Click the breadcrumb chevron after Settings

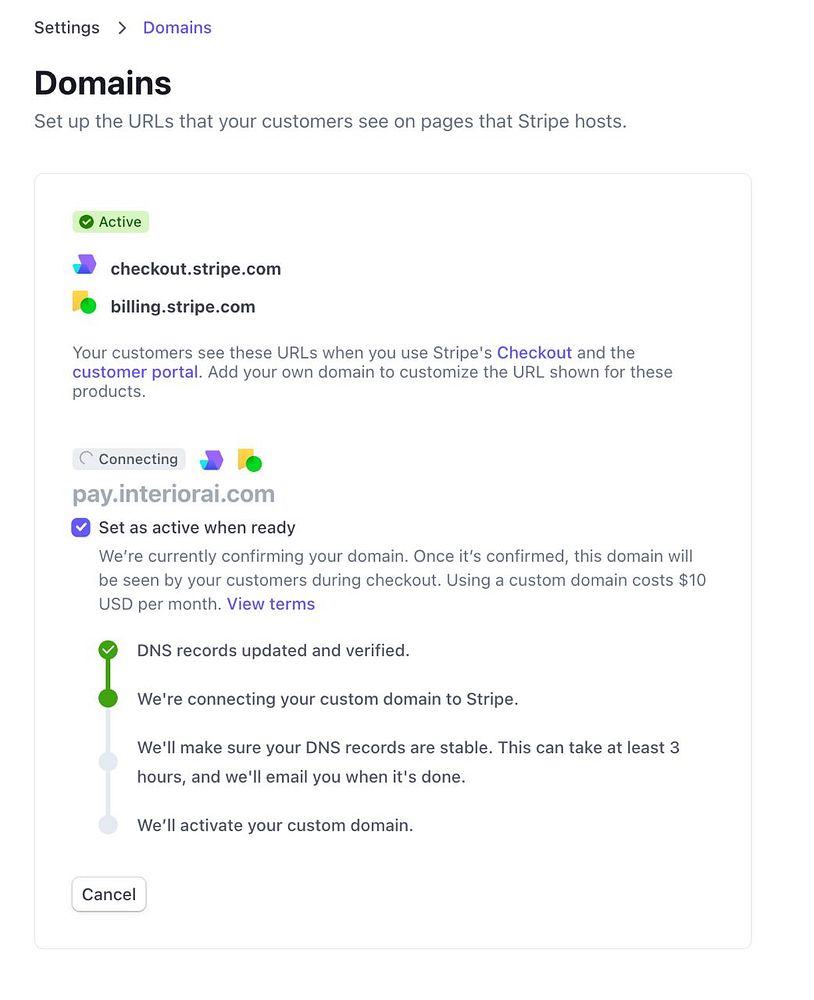(122, 28)
